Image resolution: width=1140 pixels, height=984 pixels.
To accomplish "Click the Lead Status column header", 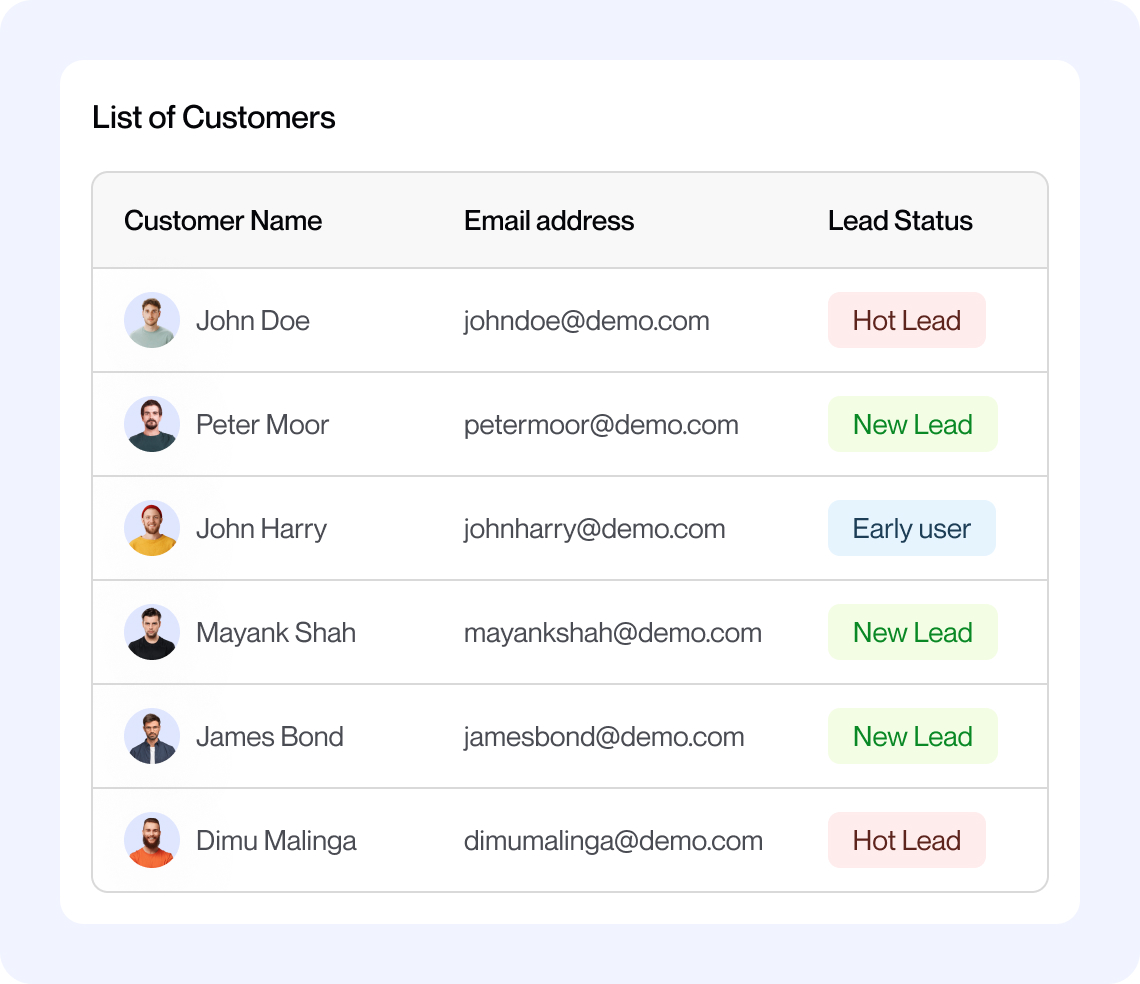I will pos(900,221).
